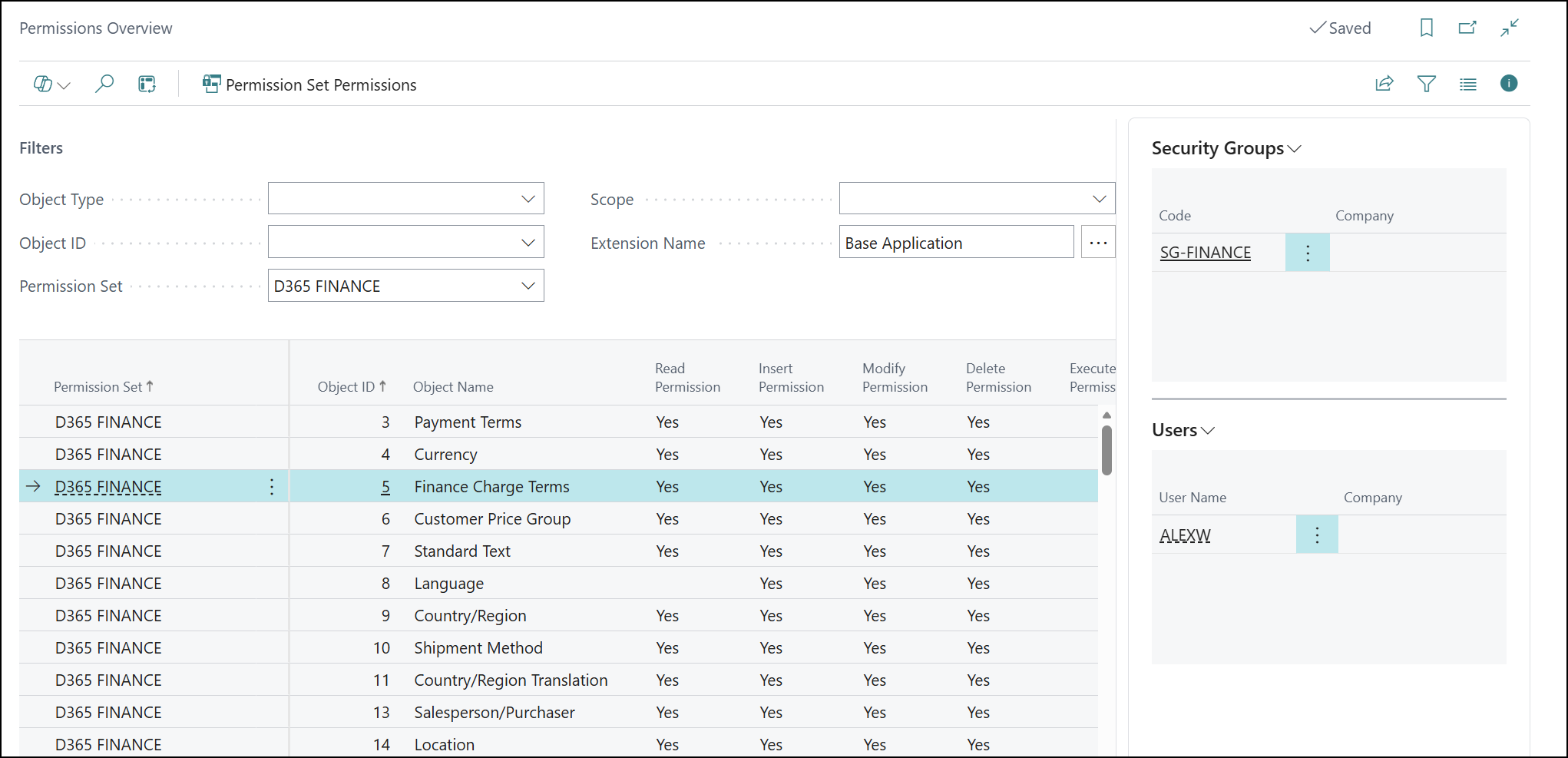Open the SG-FINANCE security group link
The height and width of the screenshot is (758, 1568).
pyautogui.click(x=1205, y=253)
